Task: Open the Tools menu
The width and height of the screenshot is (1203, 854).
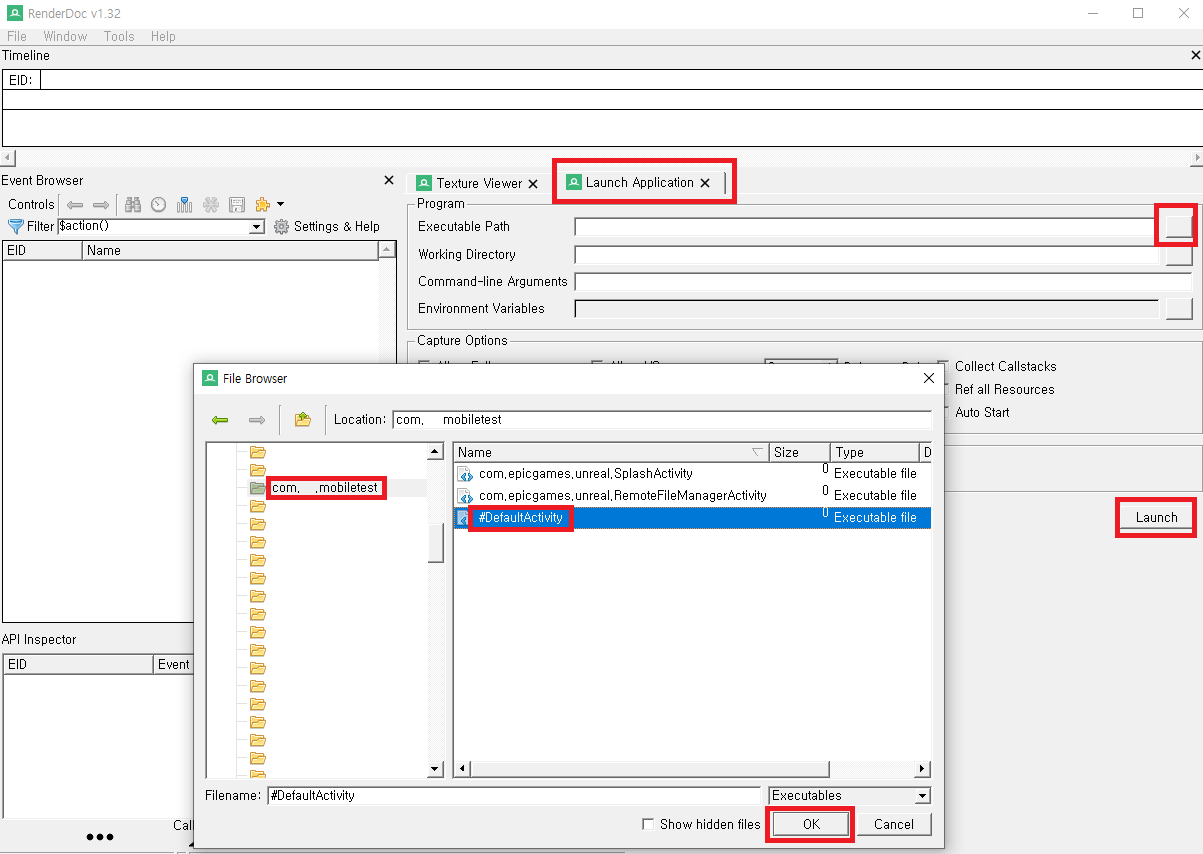Action: [x=119, y=36]
